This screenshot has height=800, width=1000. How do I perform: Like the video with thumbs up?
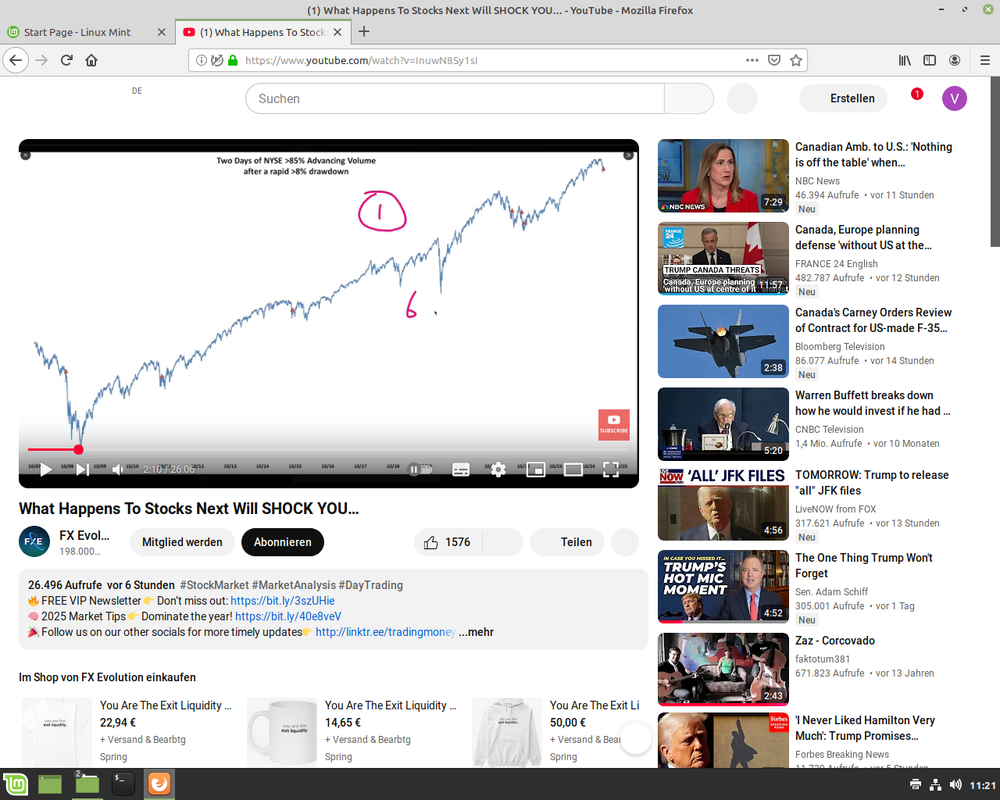pyautogui.click(x=448, y=542)
